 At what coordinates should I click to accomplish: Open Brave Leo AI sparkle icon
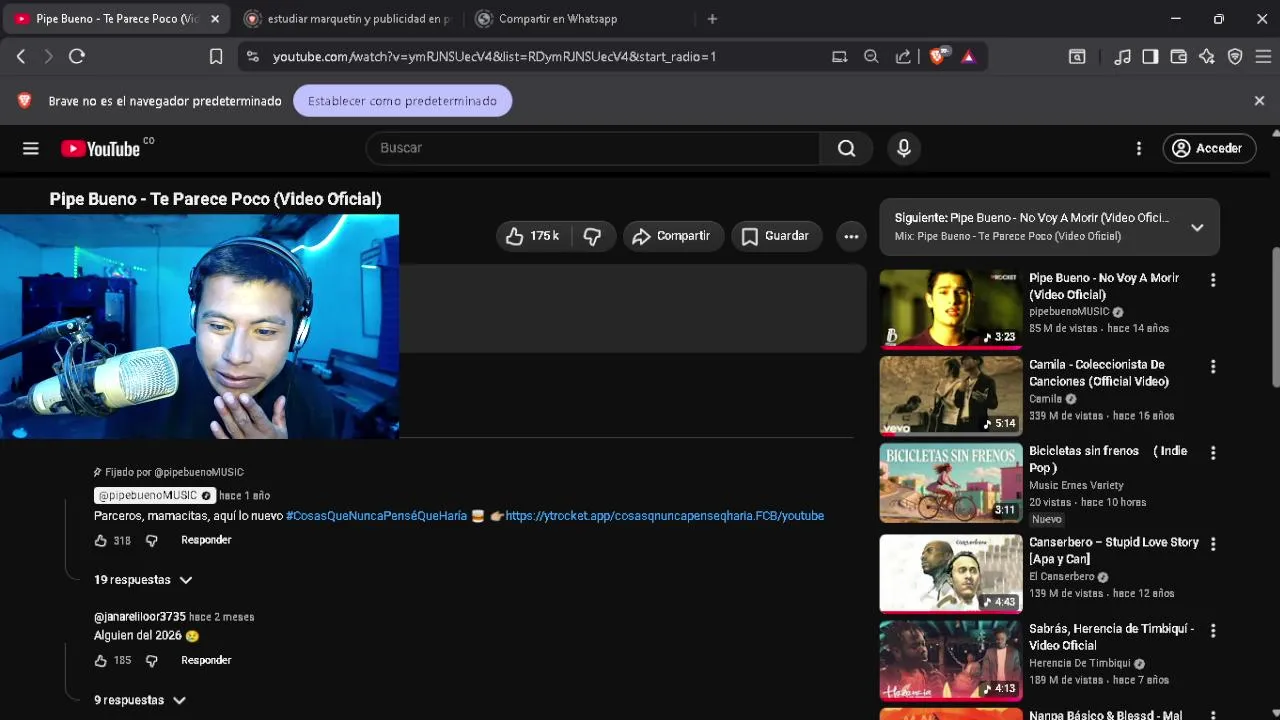point(1207,57)
